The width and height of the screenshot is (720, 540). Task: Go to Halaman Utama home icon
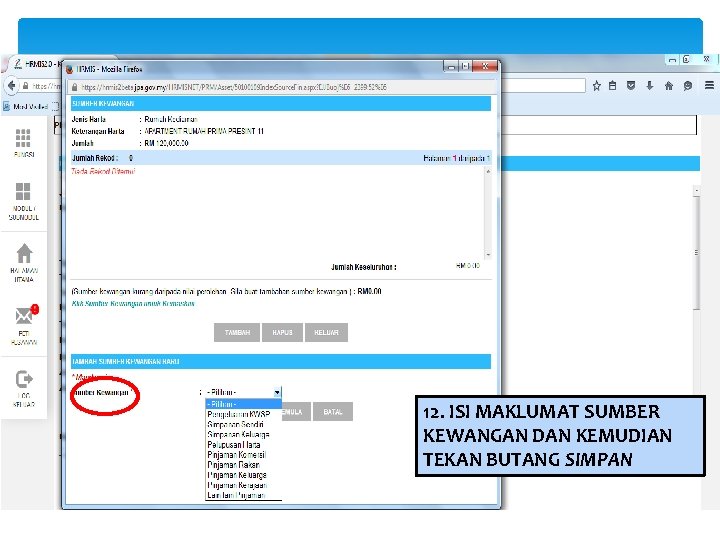pos(24,253)
